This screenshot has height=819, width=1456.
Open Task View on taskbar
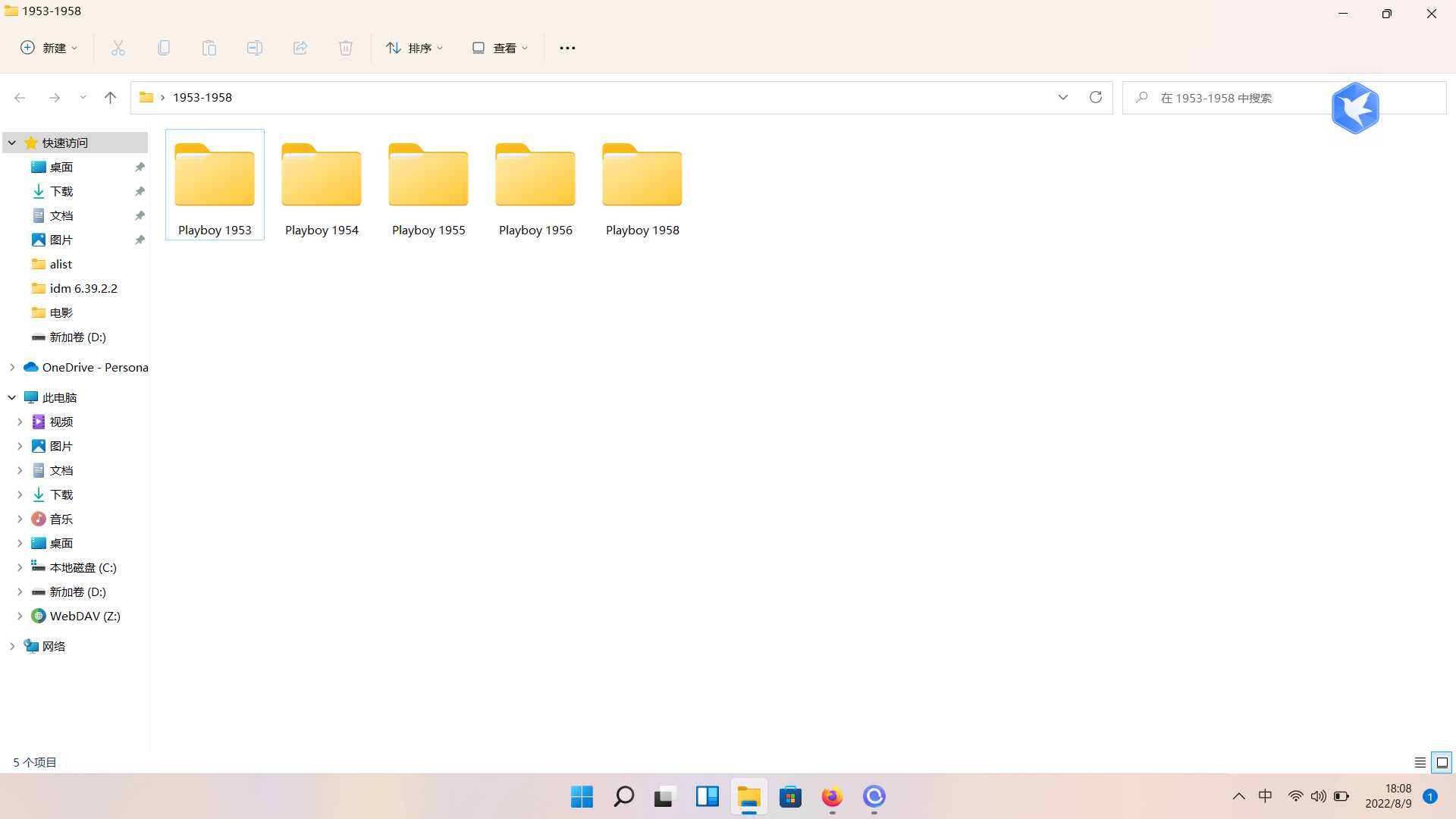(x=665, y=796)
